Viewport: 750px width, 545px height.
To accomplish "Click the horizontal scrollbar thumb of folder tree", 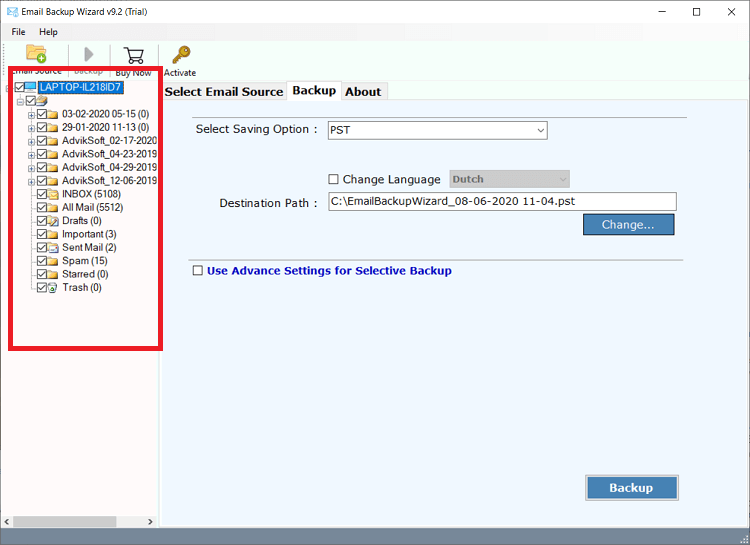I will tap(65, 522).
